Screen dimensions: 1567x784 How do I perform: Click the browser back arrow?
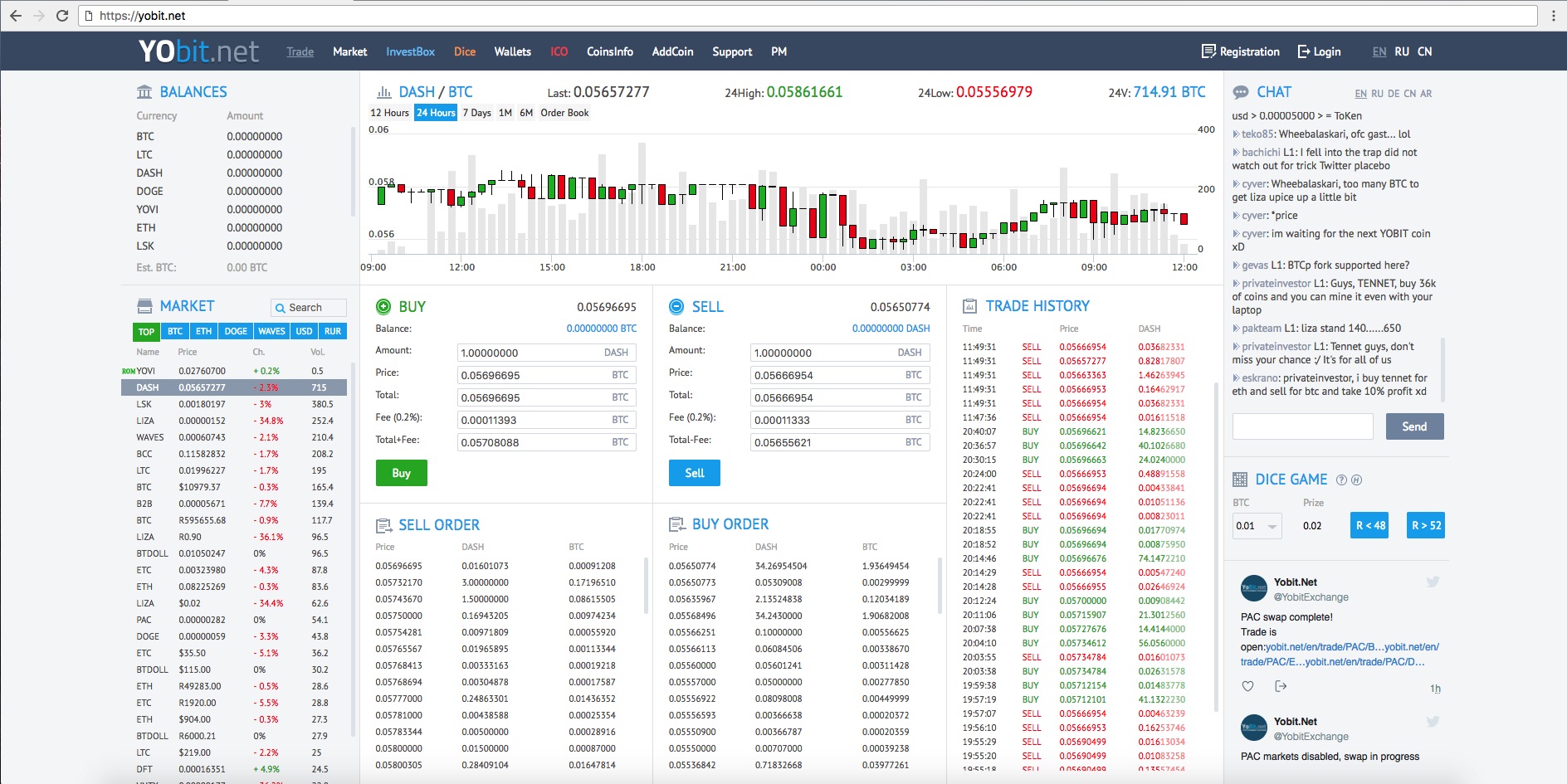tap(16, 16)
